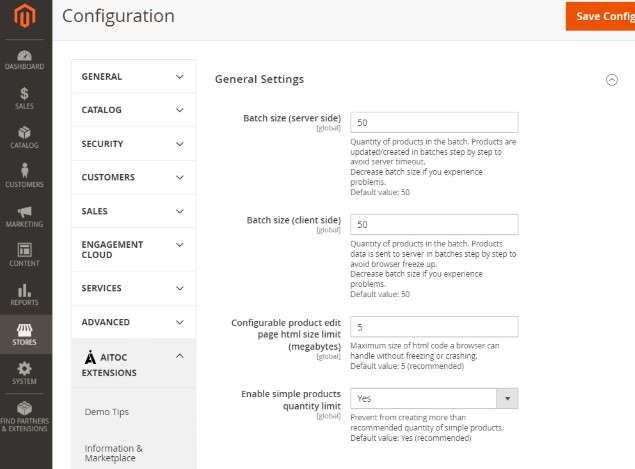635x469 pixels.
Task: Click the Save Config button
Action: point(600,16)
